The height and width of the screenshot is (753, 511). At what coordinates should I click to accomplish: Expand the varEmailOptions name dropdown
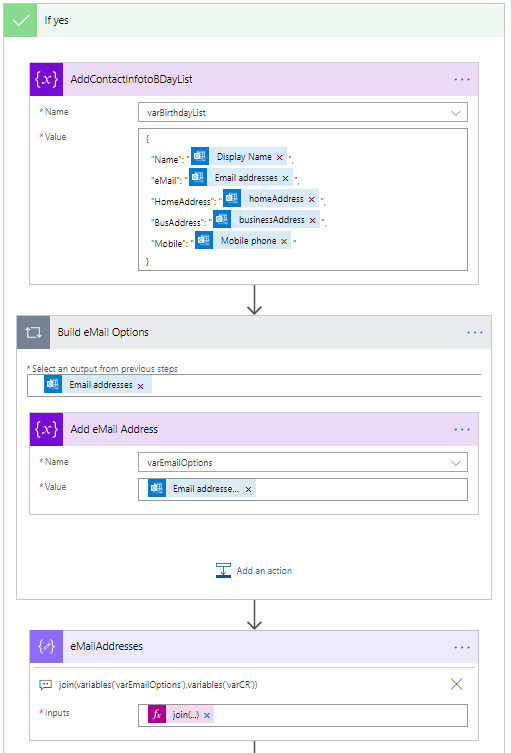click(455, 463)
